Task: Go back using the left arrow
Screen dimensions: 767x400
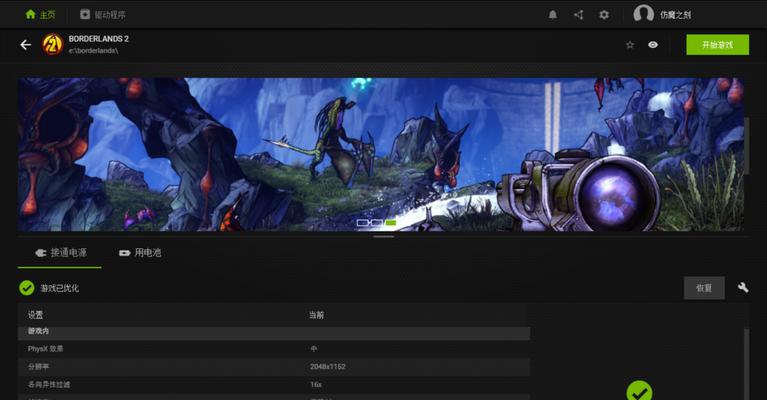Action: coord(25,45)
